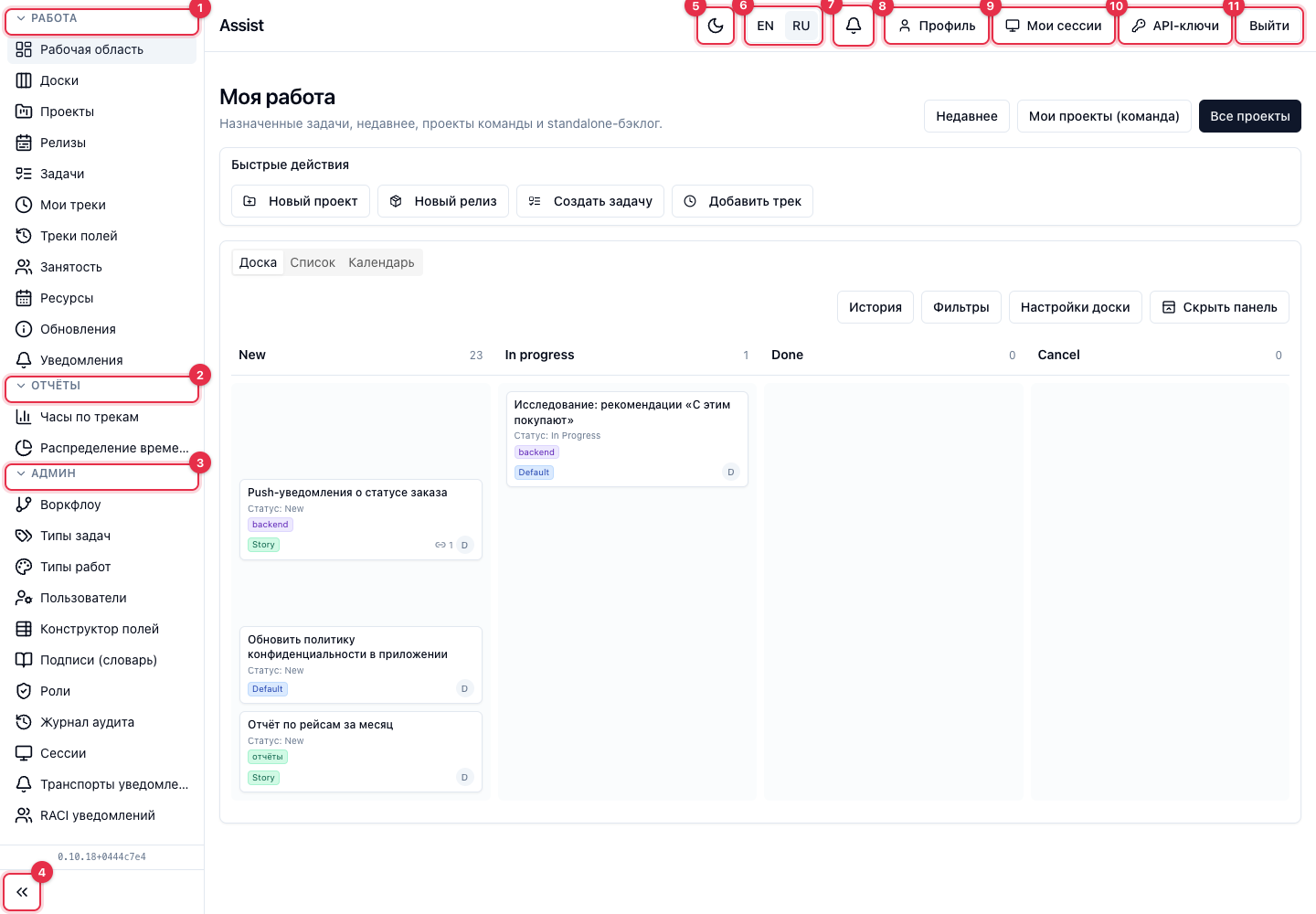This screenshot has width=1316, height=914.
Task: Toggle dark mode with moon icon
Action: point(716,26)
